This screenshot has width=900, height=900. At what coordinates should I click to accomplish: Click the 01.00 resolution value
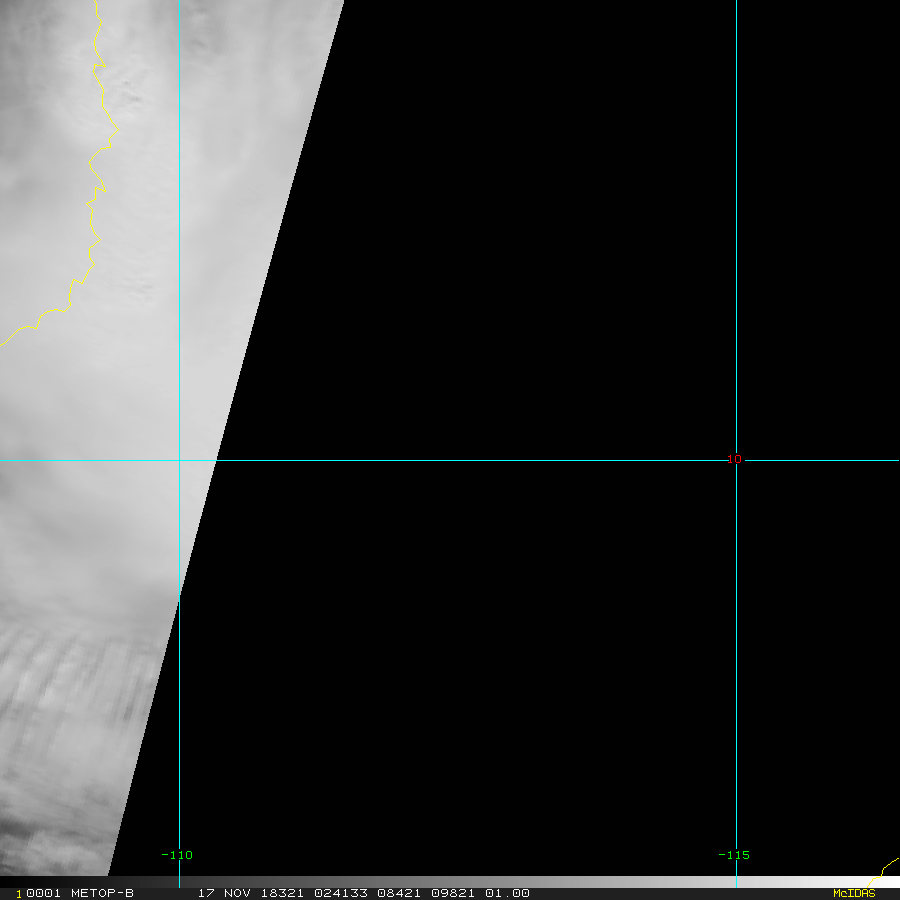[x=507, y=893]
